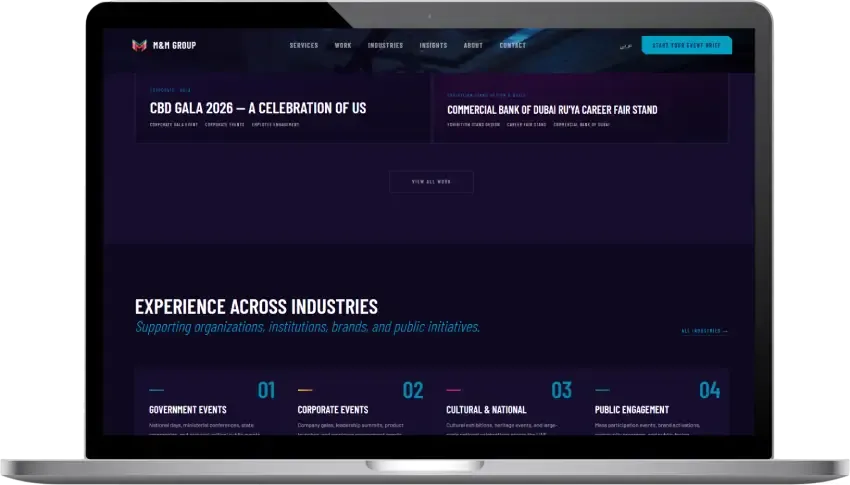Open the Industries menu item
850x485 pixels.
click(x=385, y=46)
